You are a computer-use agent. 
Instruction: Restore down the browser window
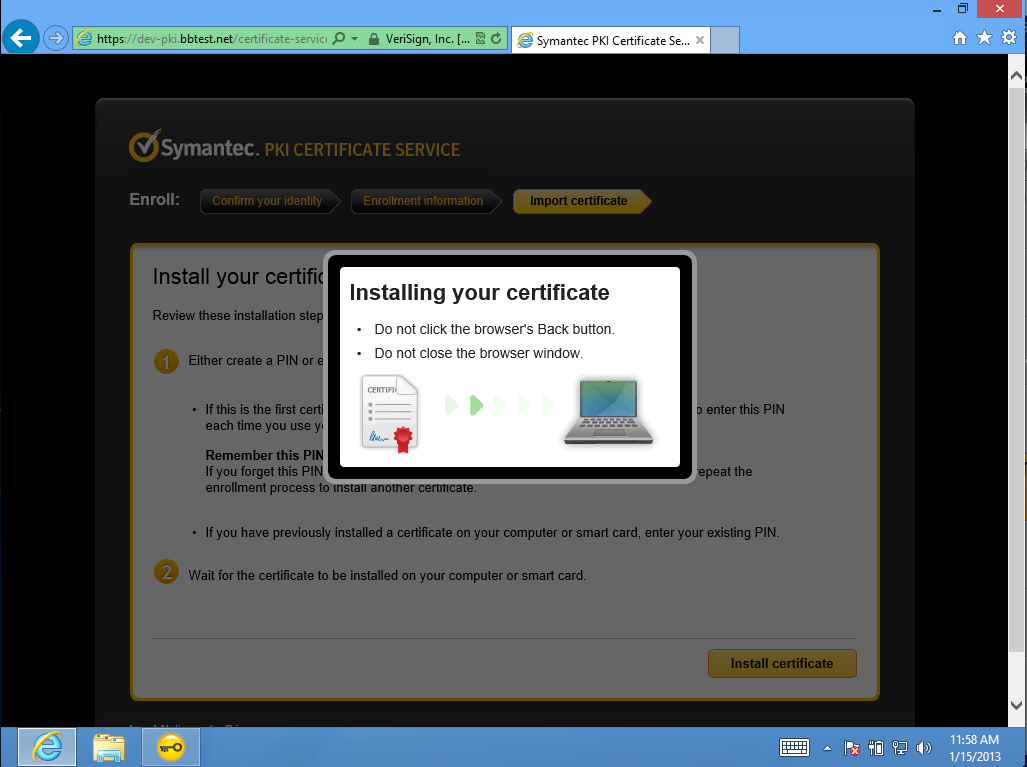click(x=962, y=9)
